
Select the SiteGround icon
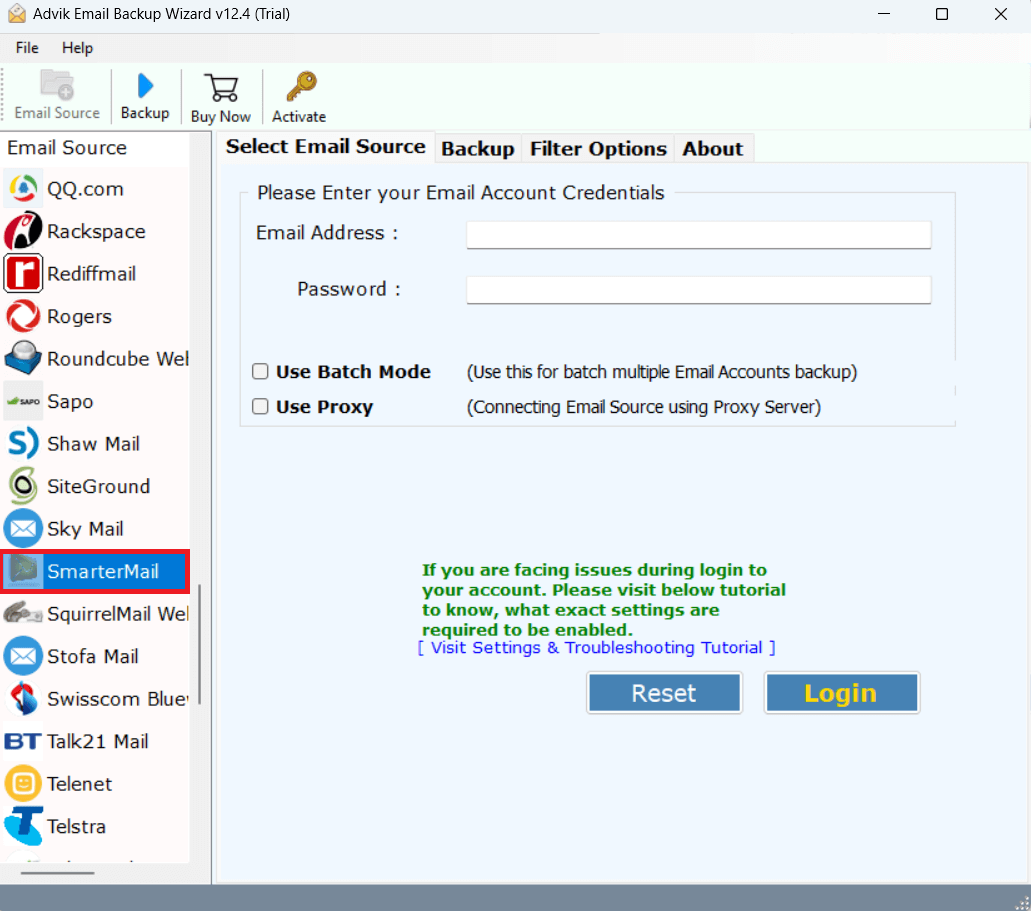click(x=23, y=485)
